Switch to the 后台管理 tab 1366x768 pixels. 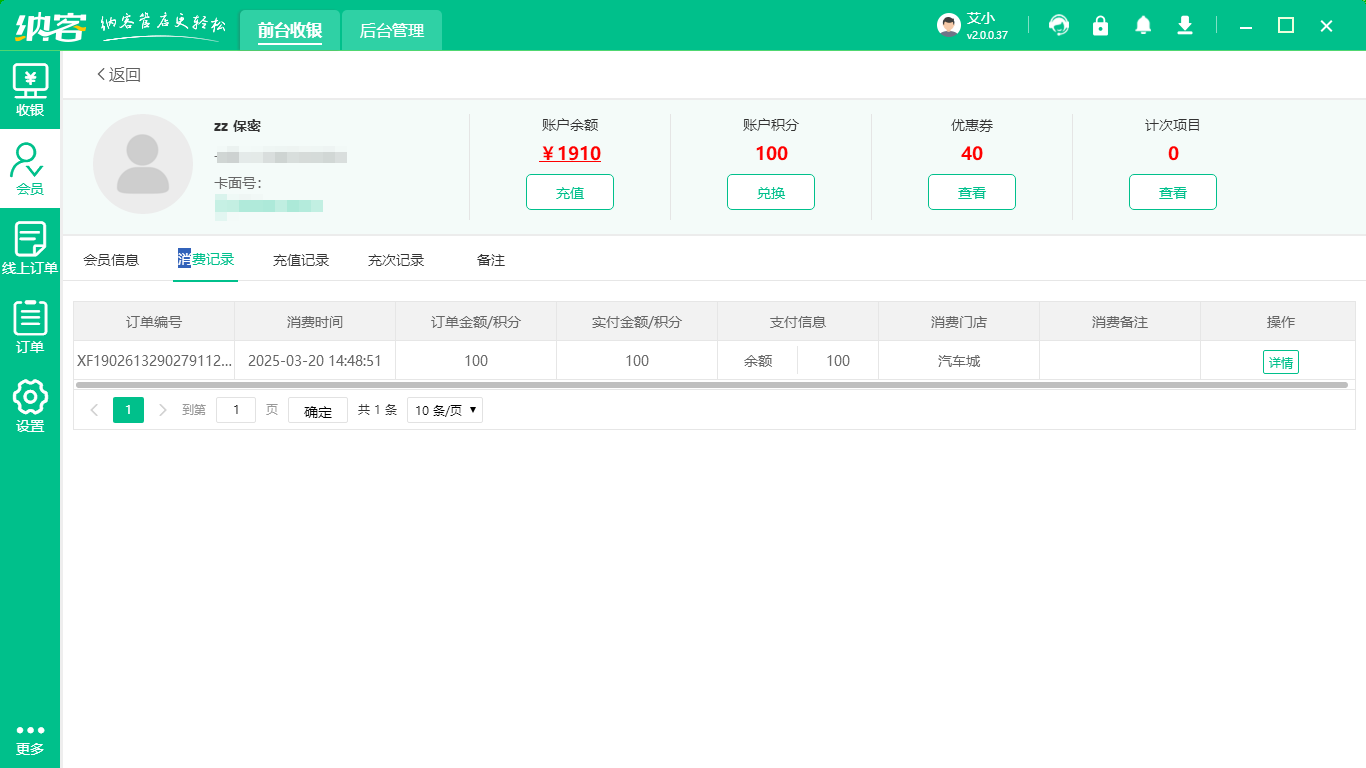point(392,31)
